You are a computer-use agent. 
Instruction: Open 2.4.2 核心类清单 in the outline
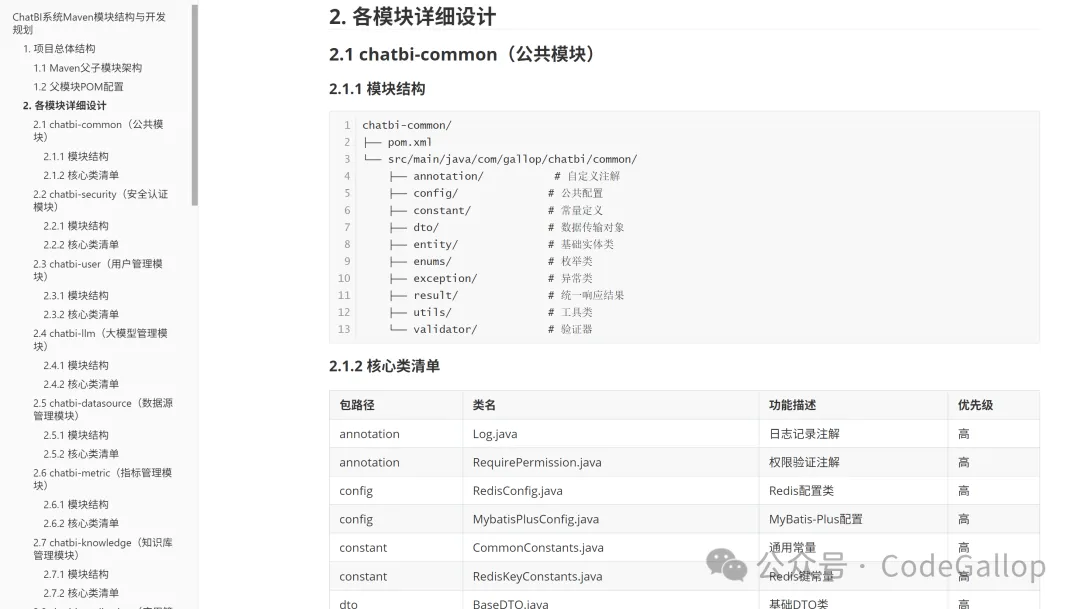(81, 384)
